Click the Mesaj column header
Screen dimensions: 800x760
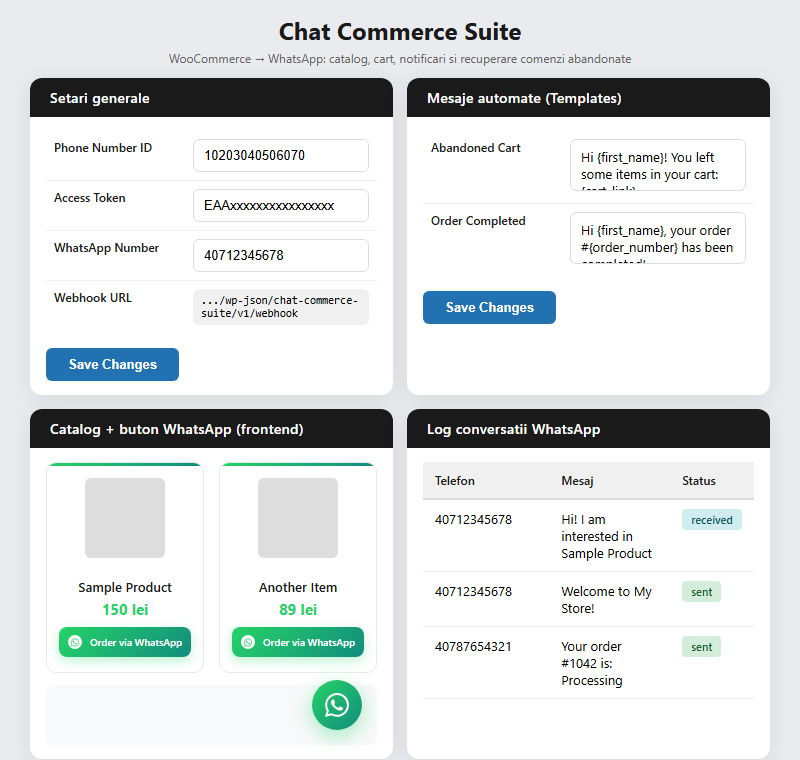click(x=577, y=480)
